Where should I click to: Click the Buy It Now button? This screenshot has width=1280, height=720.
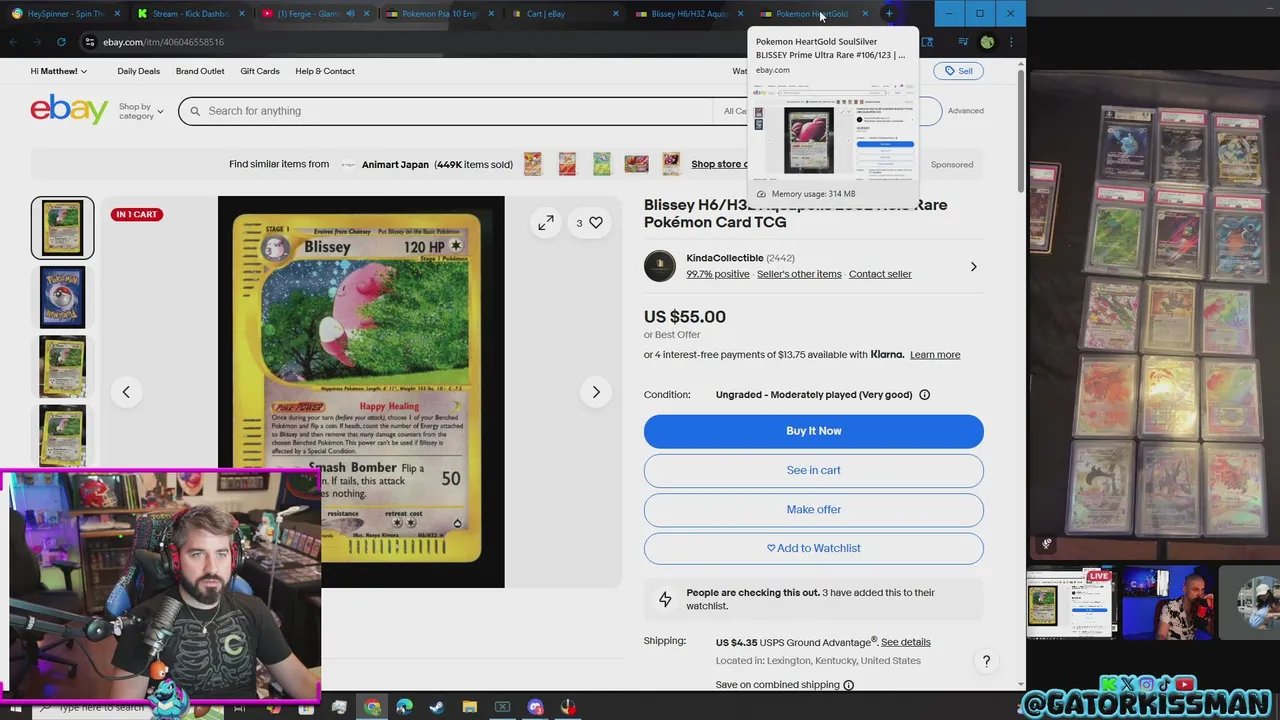813,431
